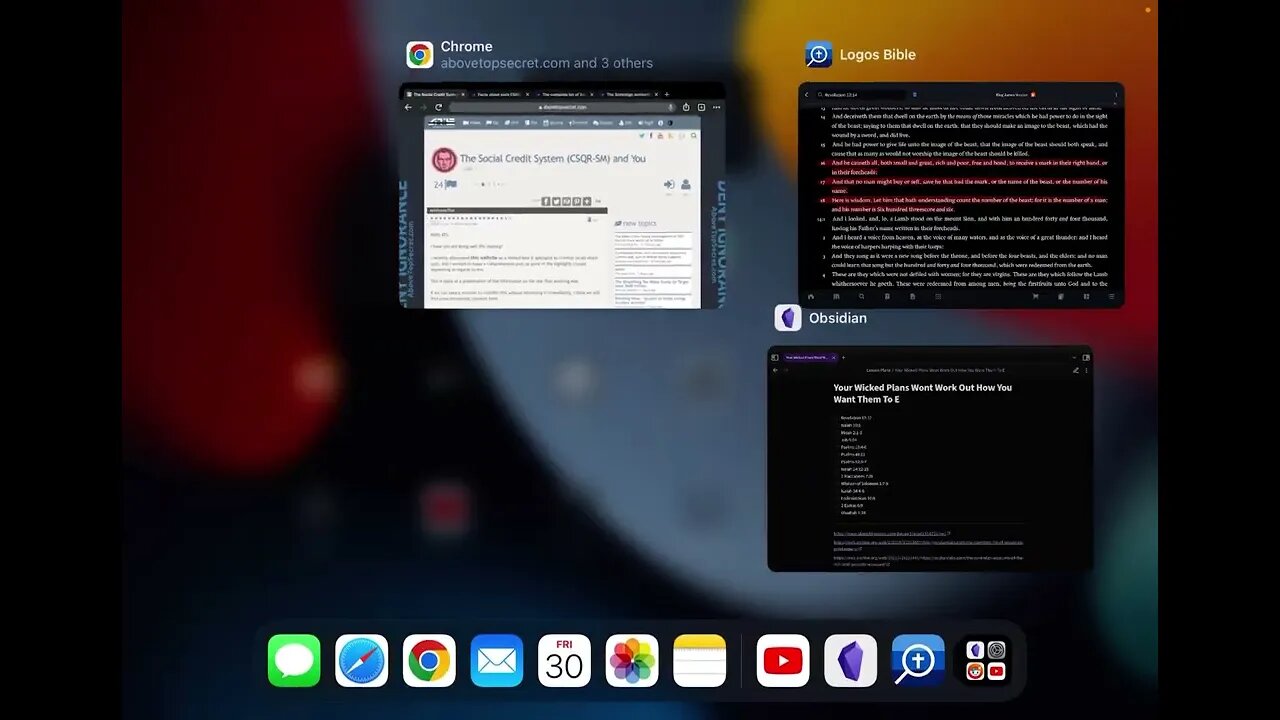Click the Twitter share icon on the page
Image resolution: width=1280 pixels, height=720 pixels.
tap(556, 201)
